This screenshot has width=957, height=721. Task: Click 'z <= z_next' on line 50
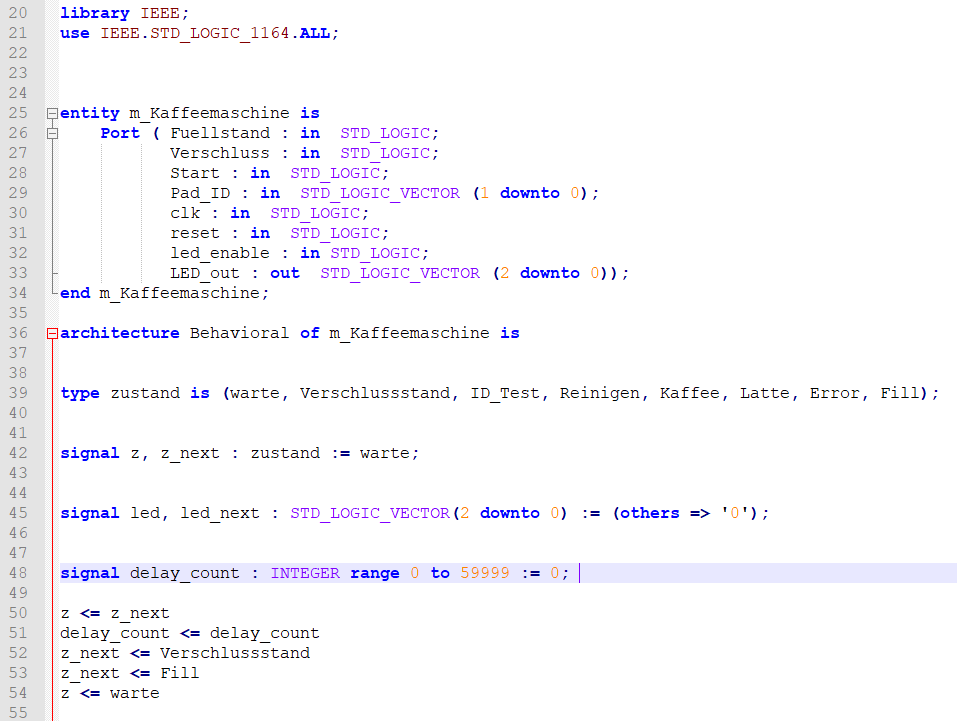pyautogui.click(x=115, y=614)
